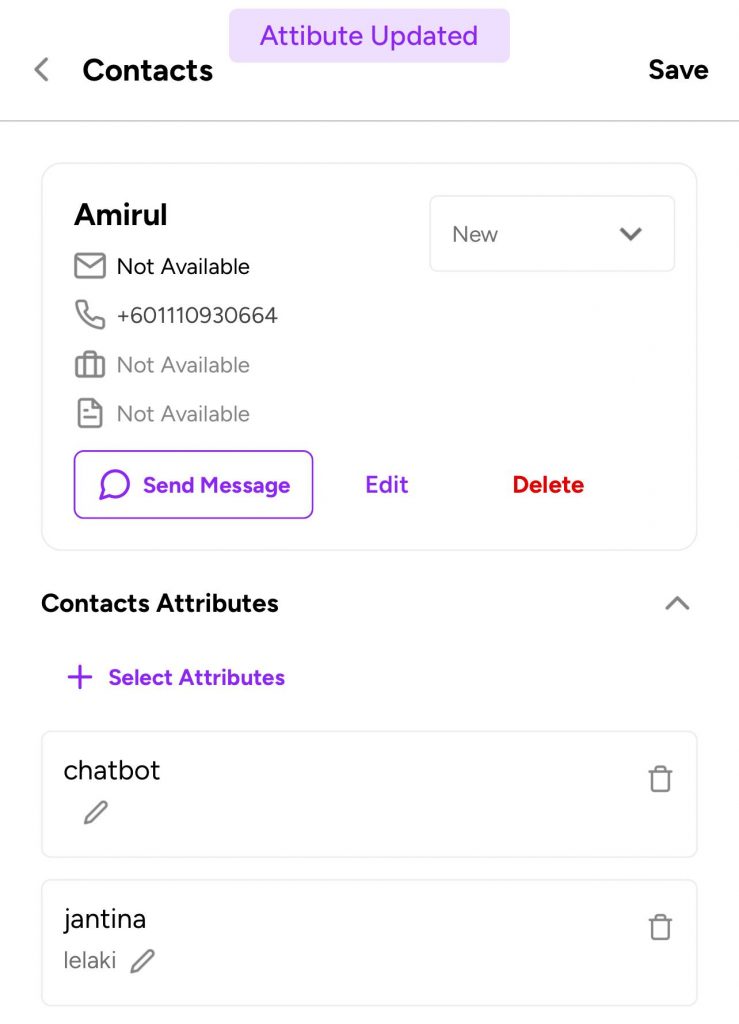The image size is (739, 1024).
Task: Click the Contacts page title
Action: pos(148,70)
